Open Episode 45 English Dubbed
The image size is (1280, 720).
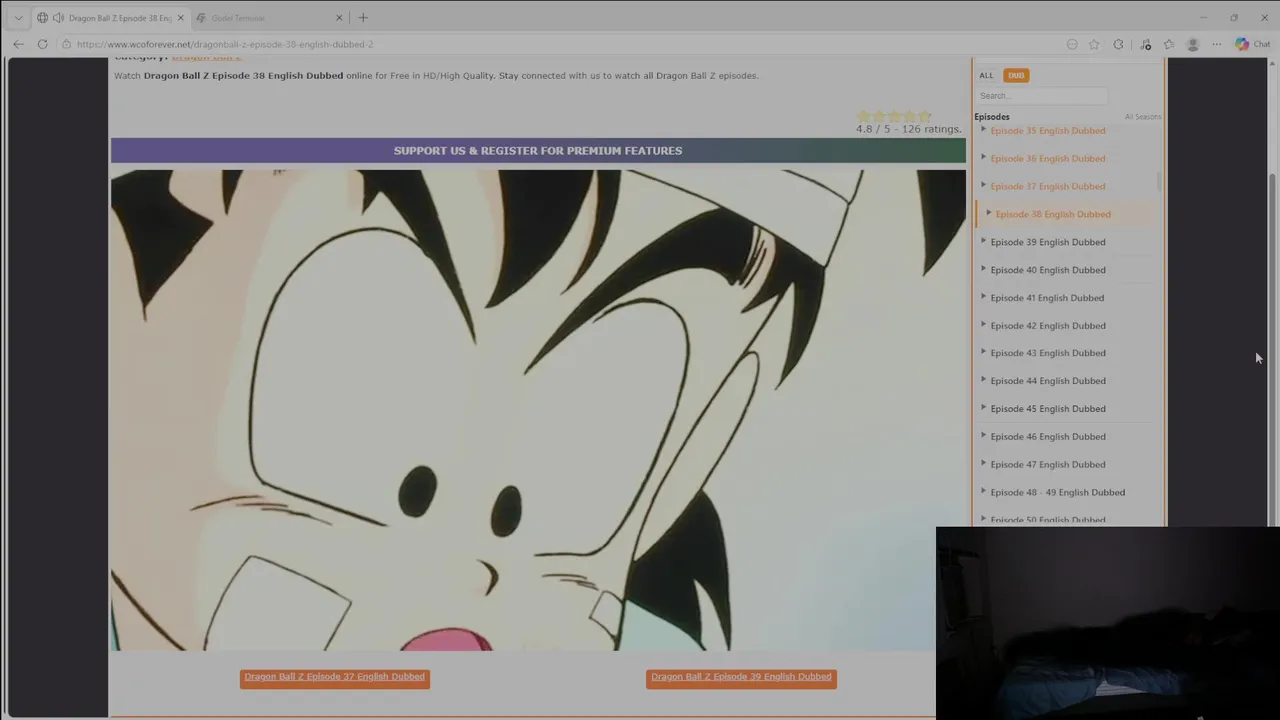coord(1048,409)
